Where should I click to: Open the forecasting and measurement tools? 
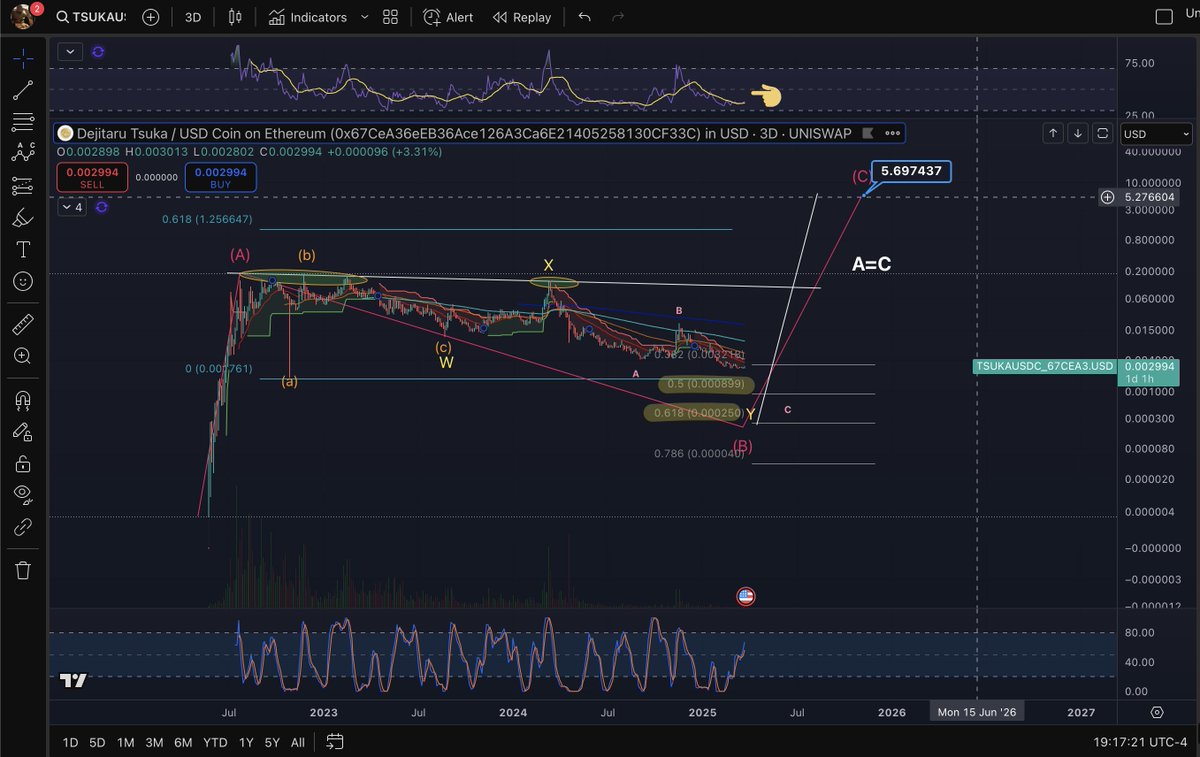(x=23, y=185)
